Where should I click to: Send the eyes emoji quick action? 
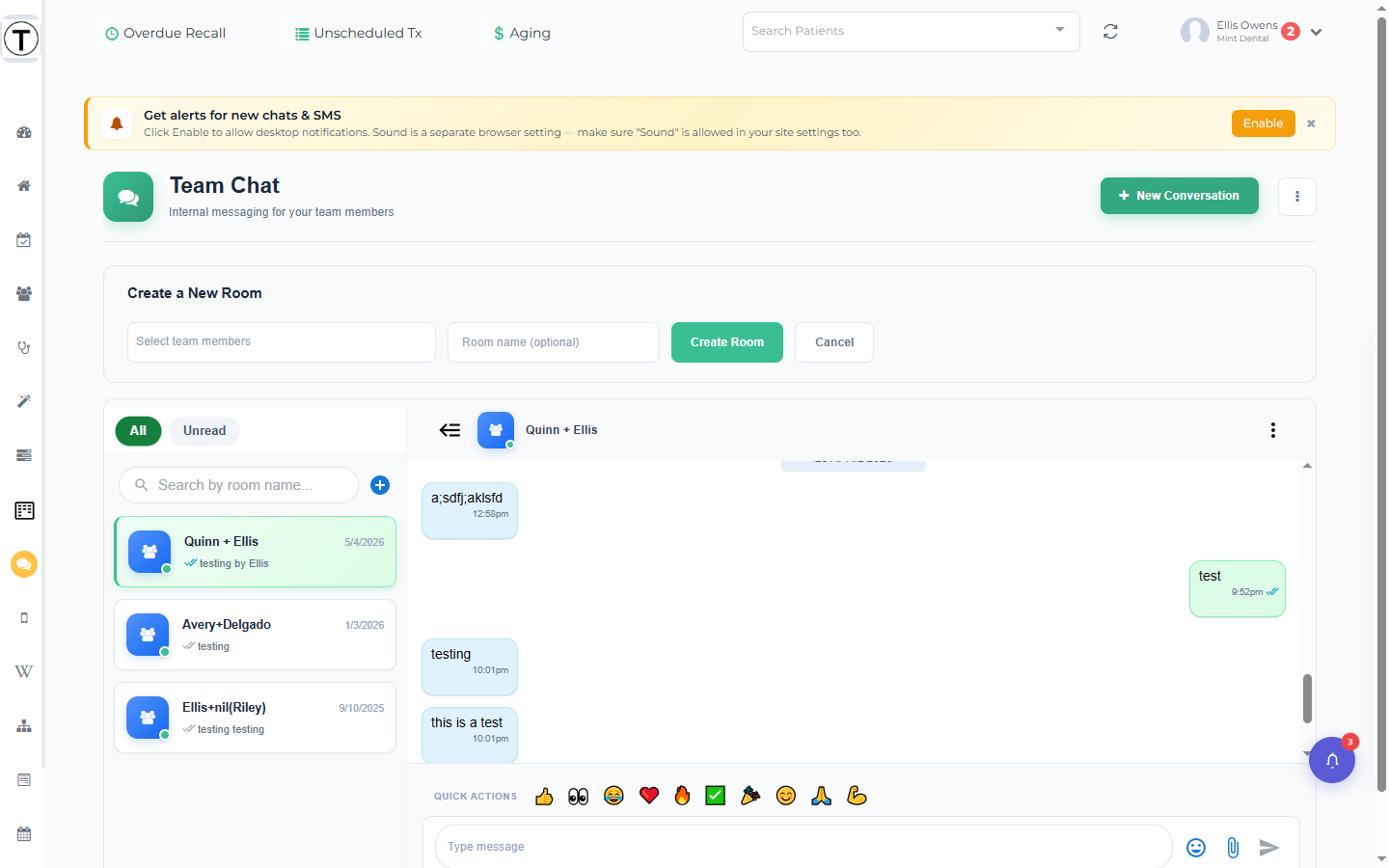click(579, 796)
